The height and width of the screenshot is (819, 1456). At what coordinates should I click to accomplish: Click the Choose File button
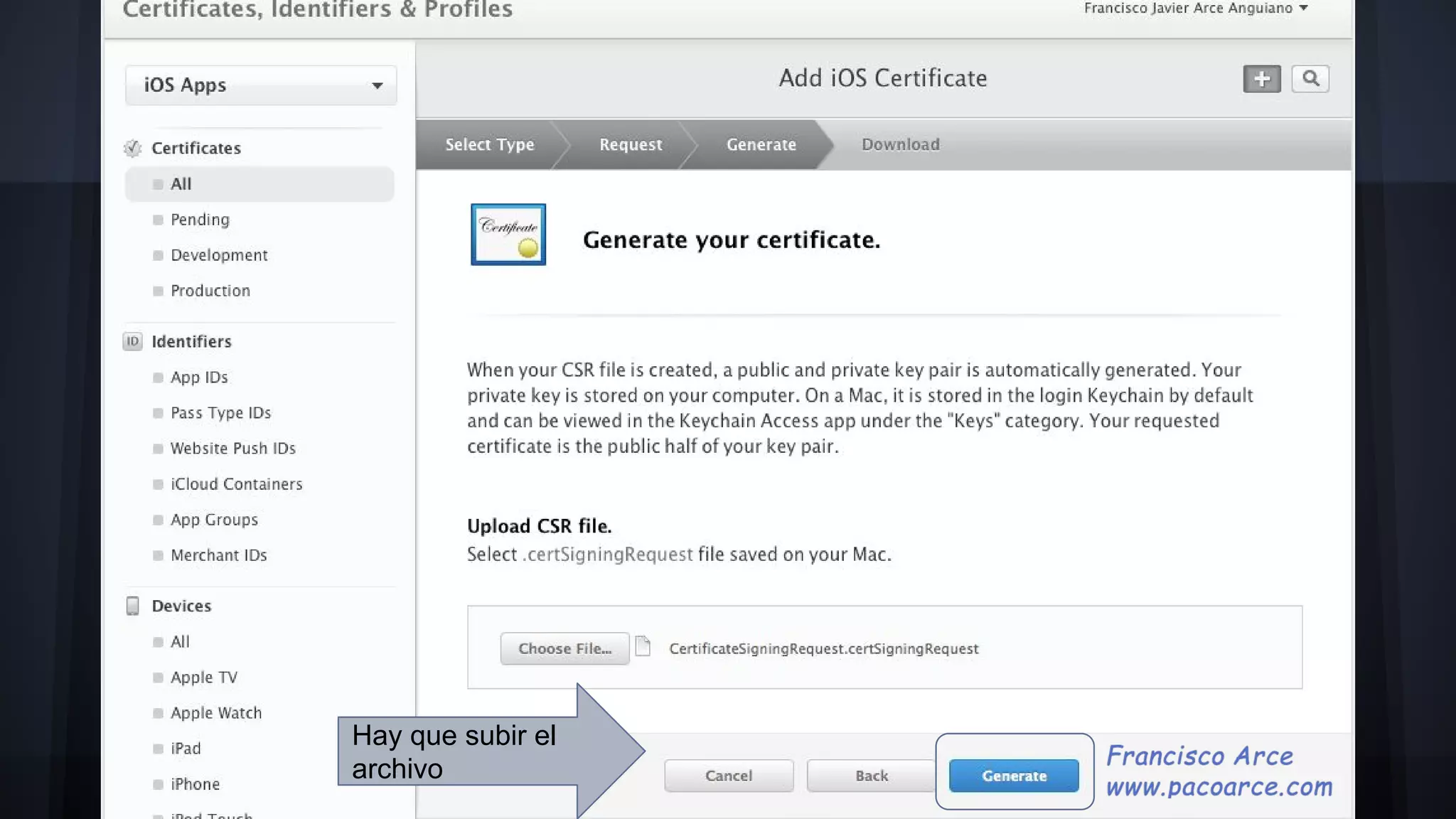[x=564, y=648]
